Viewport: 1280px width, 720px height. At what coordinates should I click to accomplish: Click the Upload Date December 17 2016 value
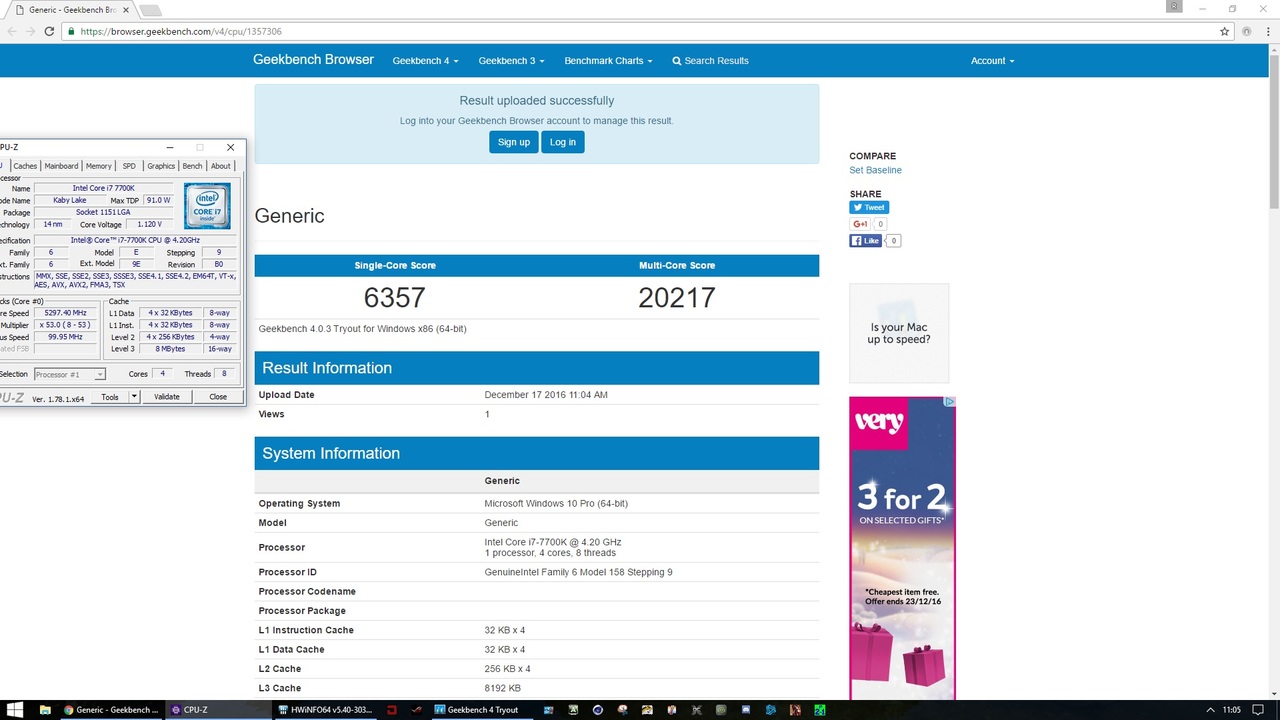tap(546, 395)
